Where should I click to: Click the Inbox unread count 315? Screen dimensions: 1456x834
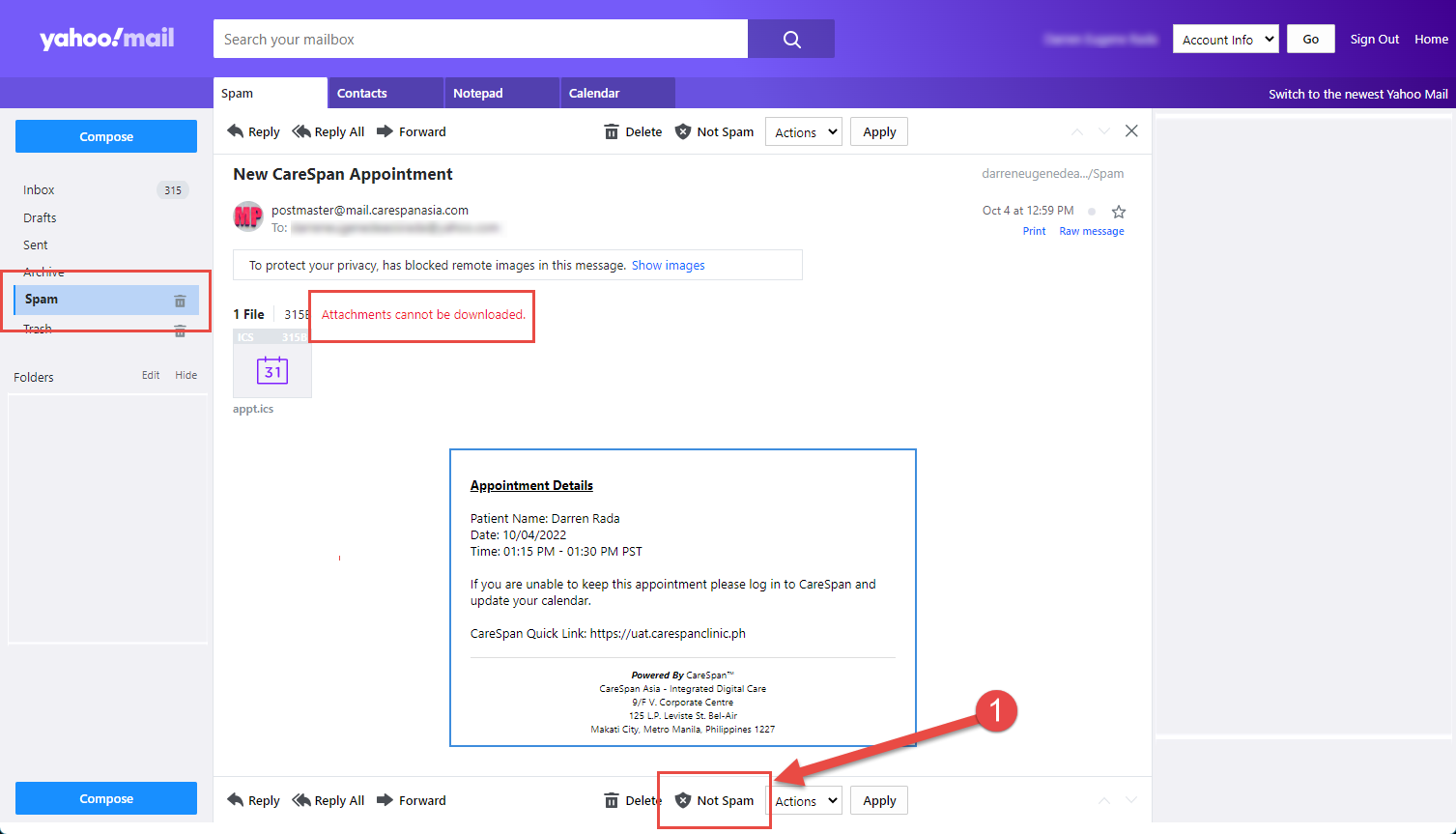click(173, 190)
